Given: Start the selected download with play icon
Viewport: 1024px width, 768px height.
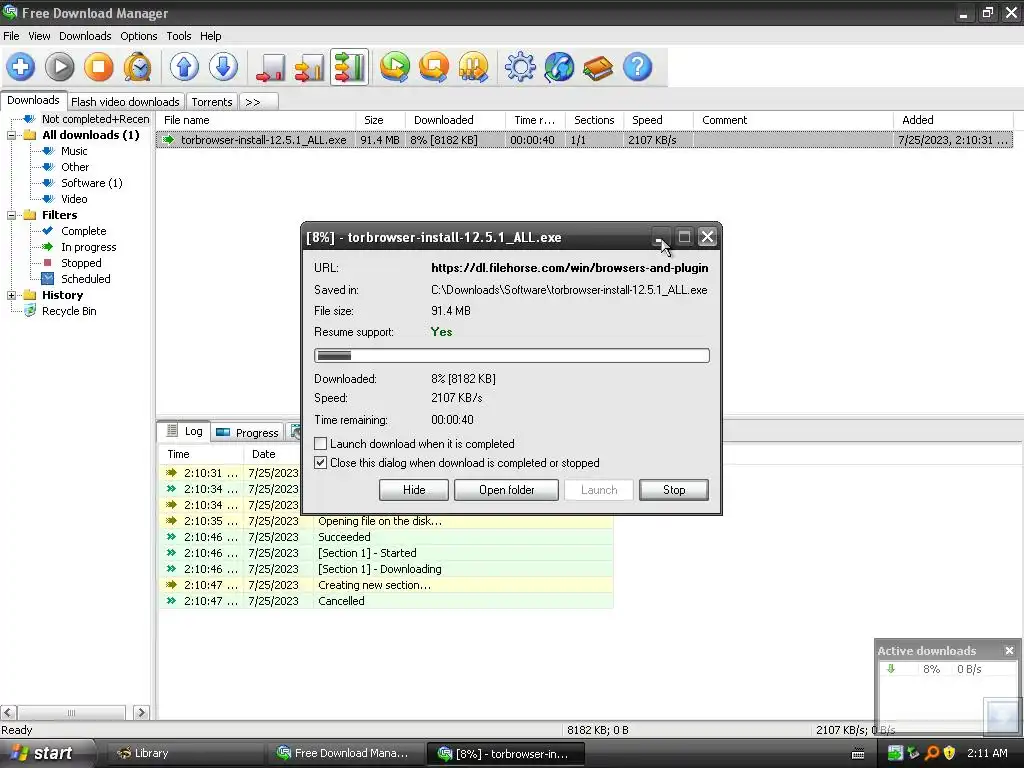Looking at the screenshot, I should [59, 67].
